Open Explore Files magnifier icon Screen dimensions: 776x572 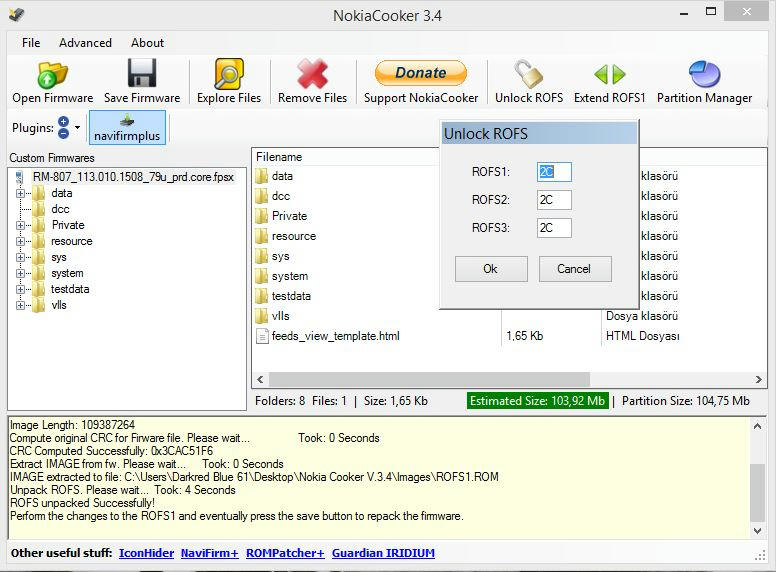coord(229,74)
